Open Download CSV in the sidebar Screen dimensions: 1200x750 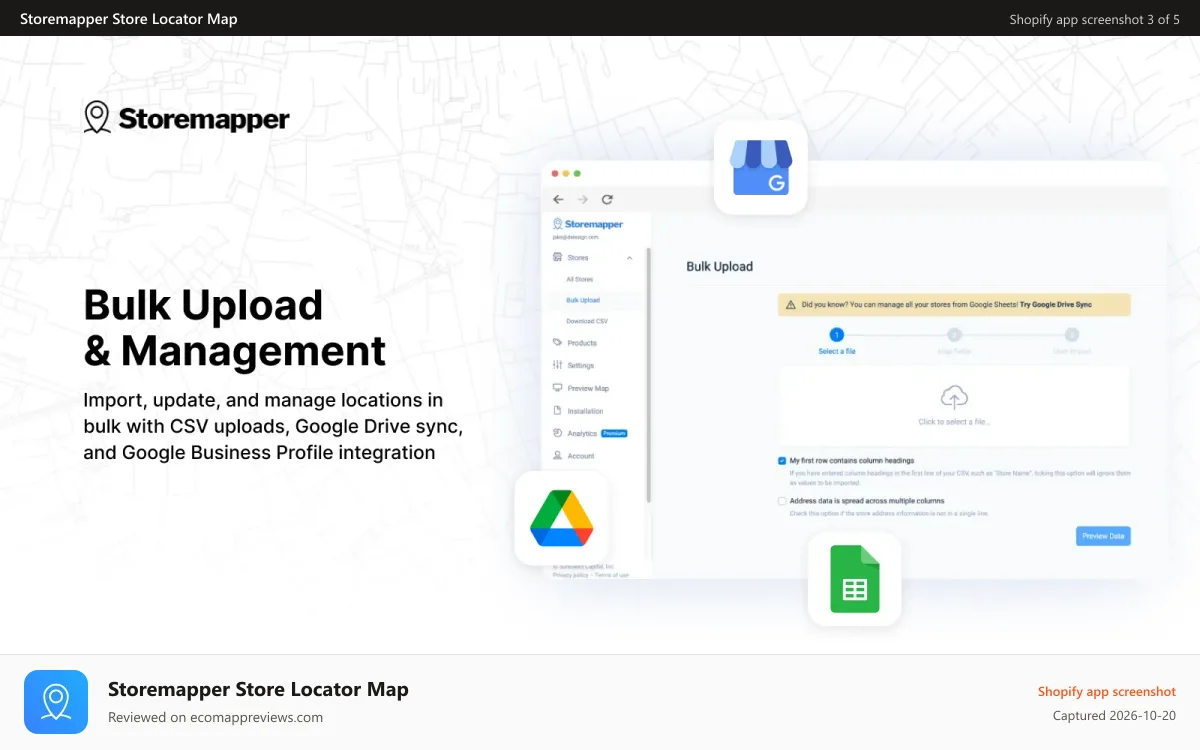(x=587, y=321)
